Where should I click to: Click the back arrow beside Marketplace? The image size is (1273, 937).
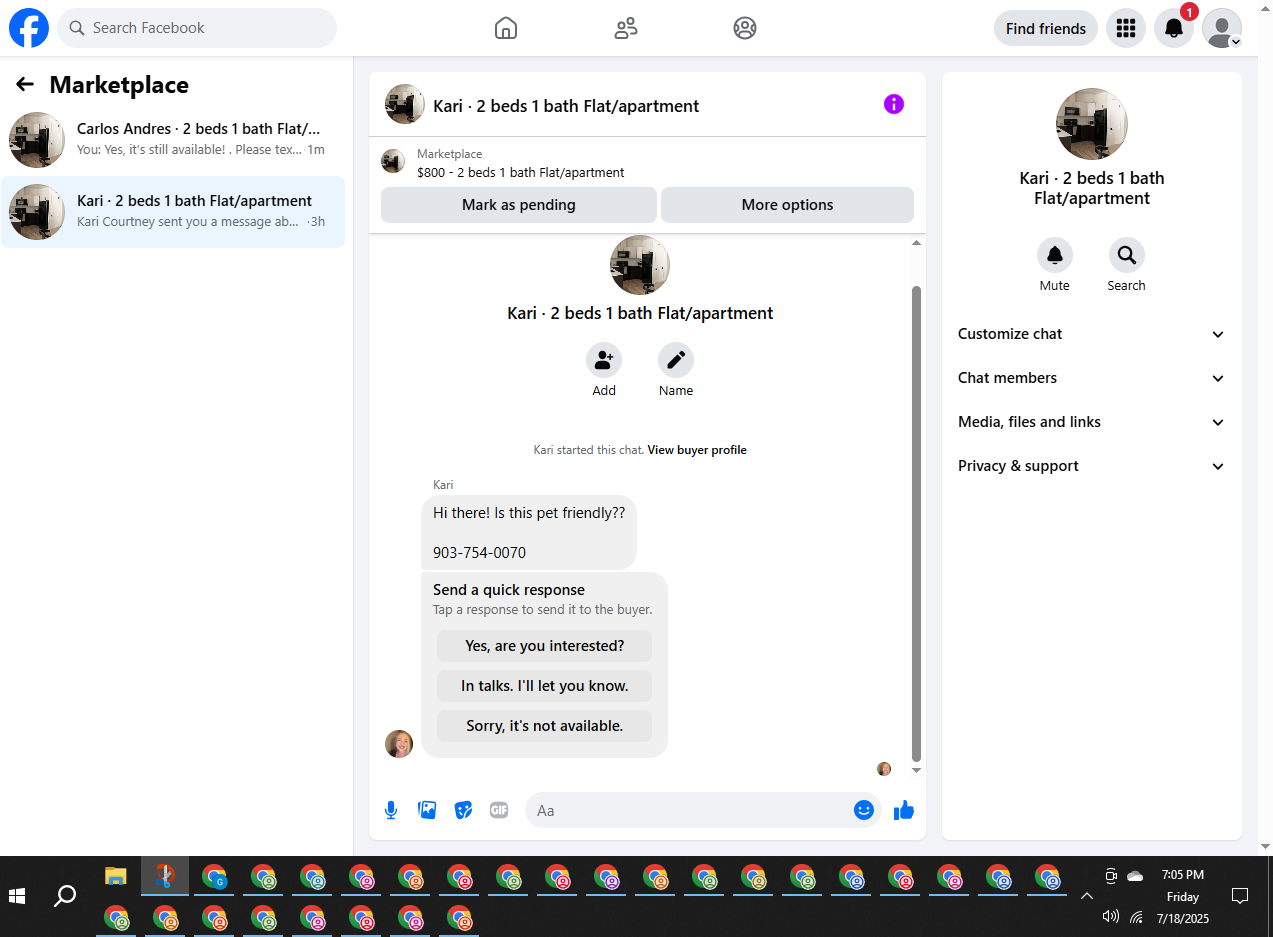pos(25,85)
